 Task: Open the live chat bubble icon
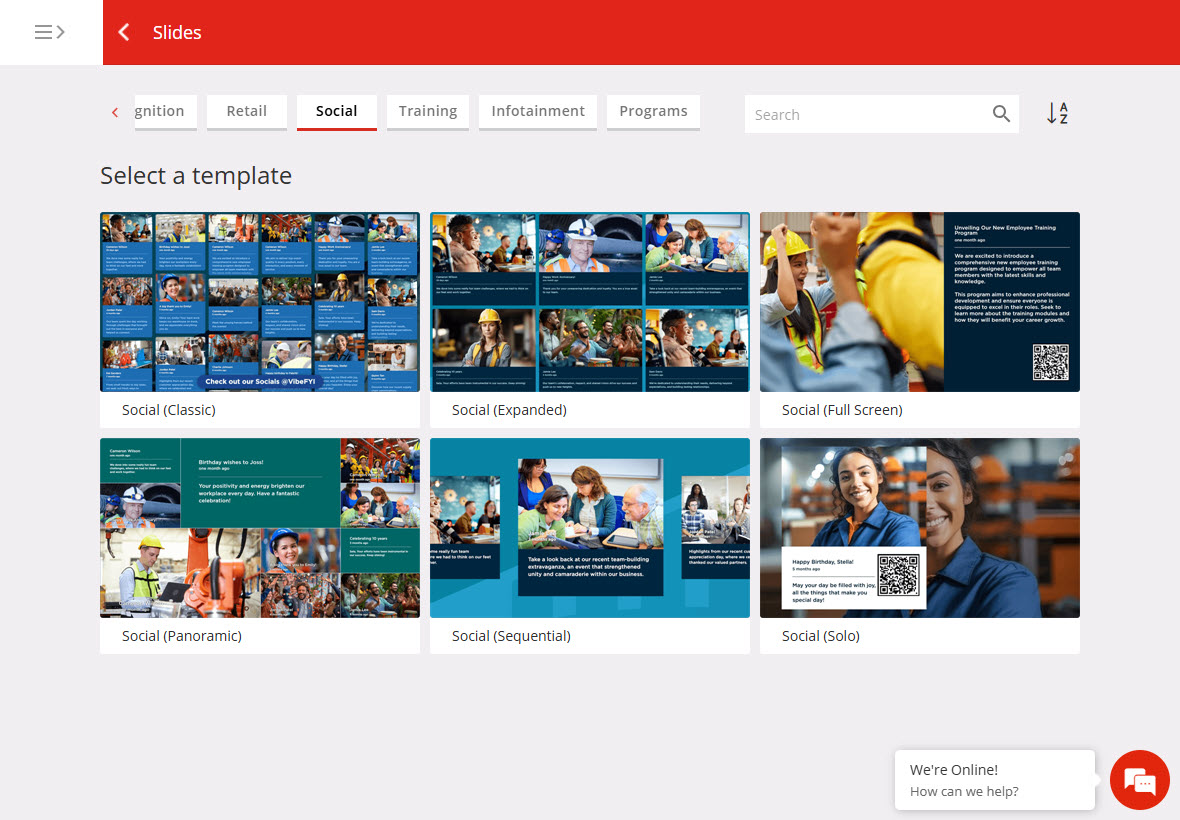[1139, 780]
